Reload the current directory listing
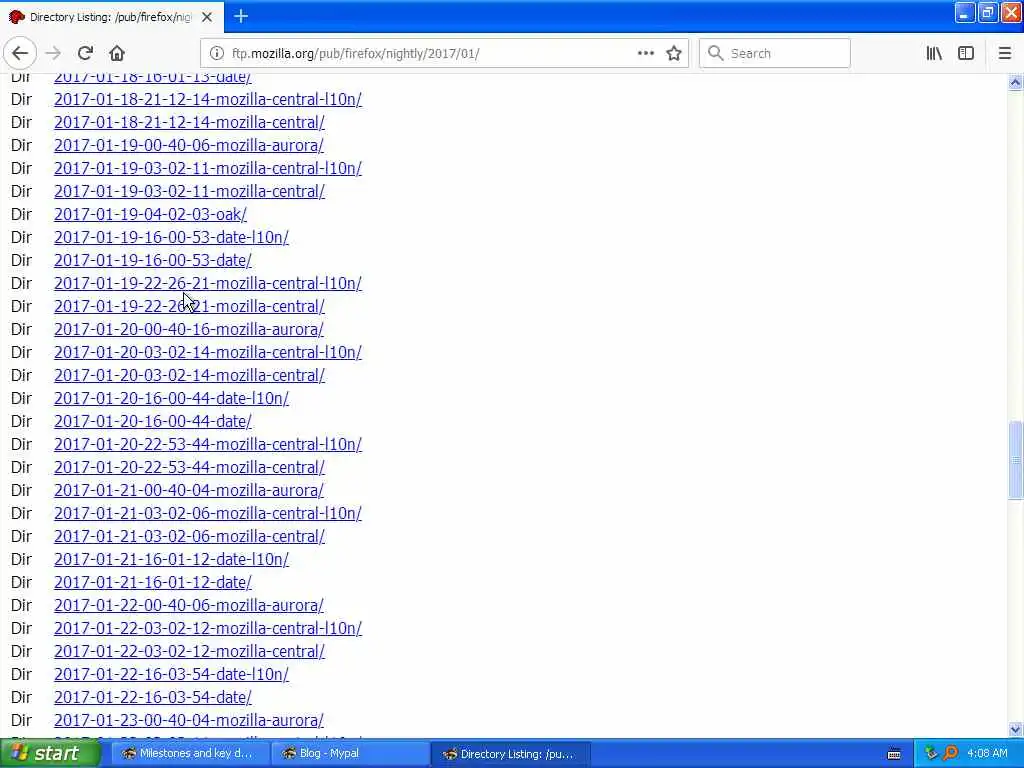 tap(85, 54)
